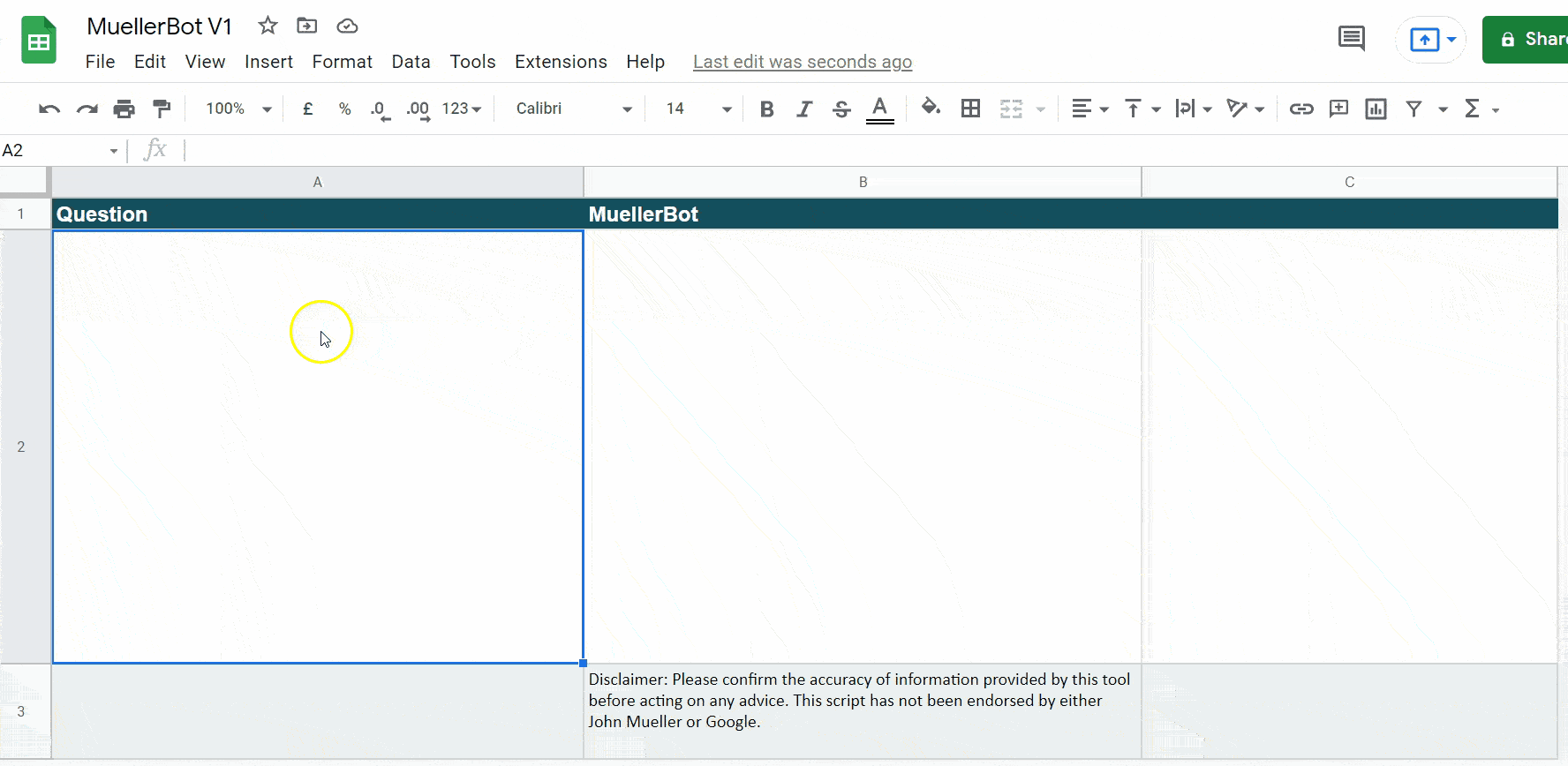The height and width of the screenshot is (766, 1568).
Task: Open the Extensions menu
Action: click(x=561, y=62)
